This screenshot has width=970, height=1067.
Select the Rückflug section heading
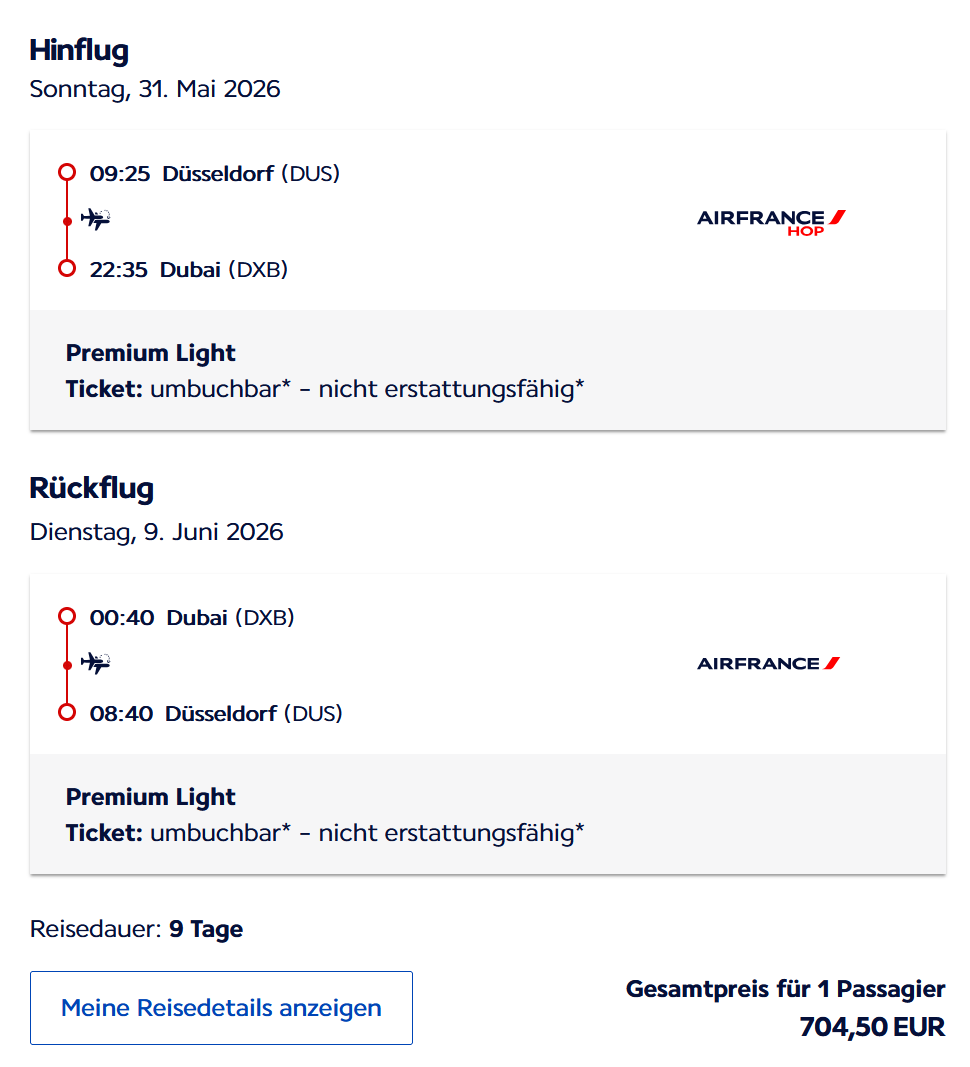(x=93, y=488)
